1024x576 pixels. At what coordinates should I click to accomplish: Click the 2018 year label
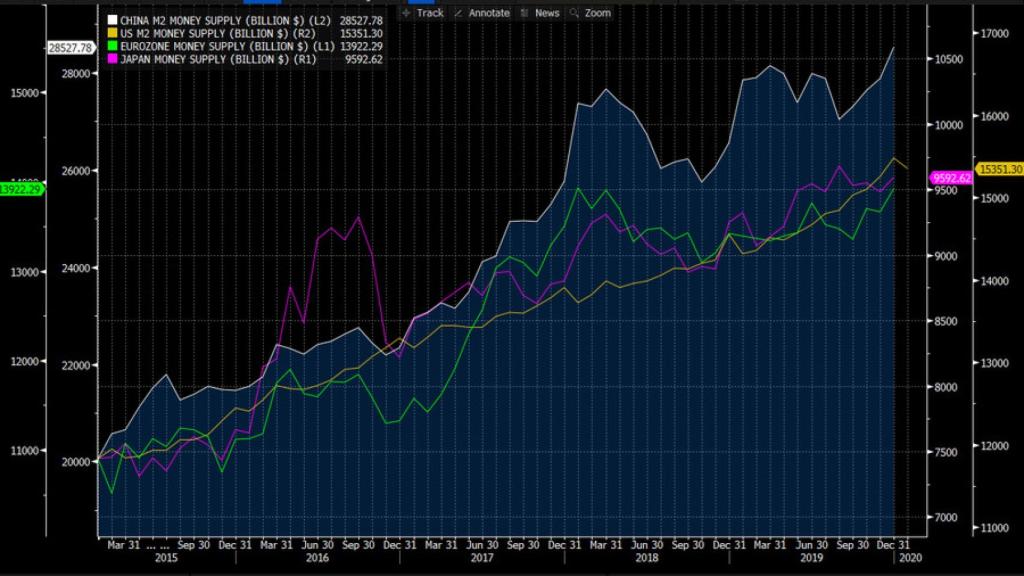[647, 558]
